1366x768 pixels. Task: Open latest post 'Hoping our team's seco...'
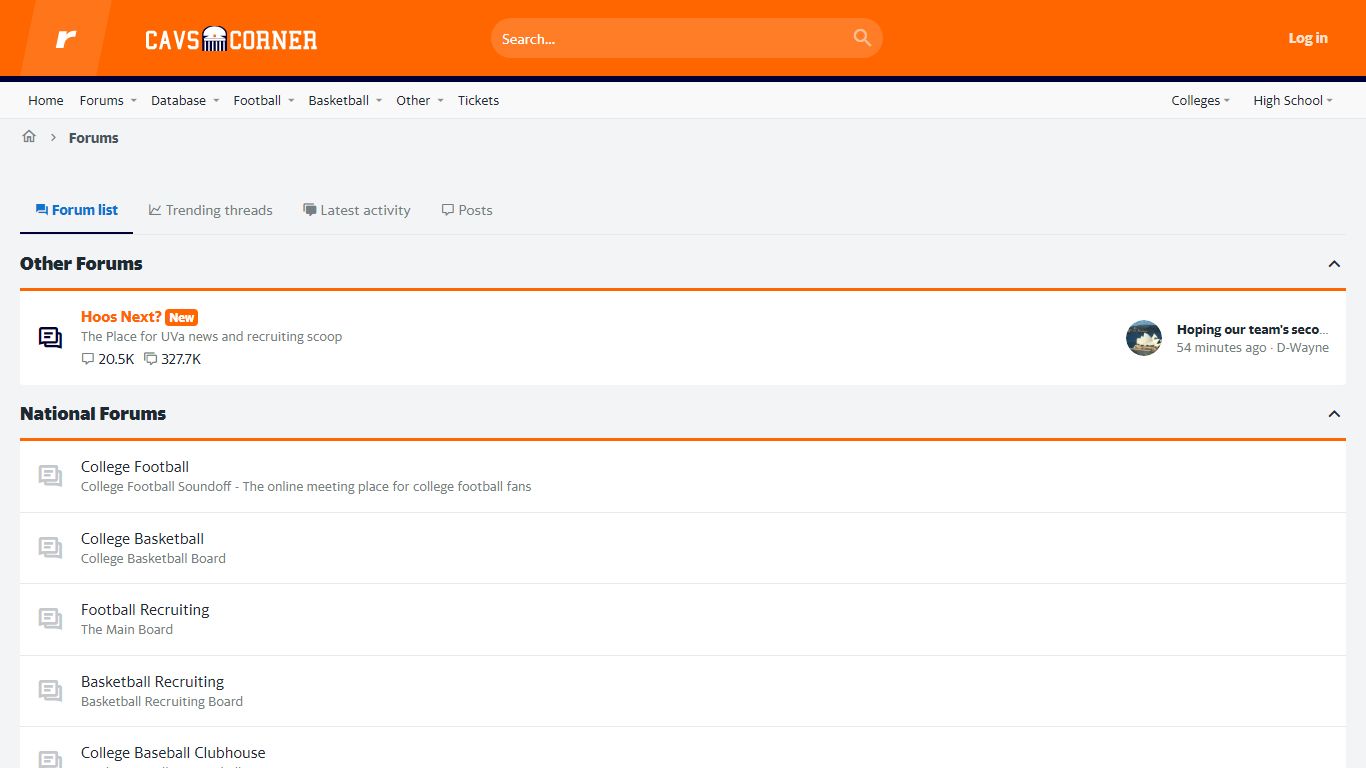[1252, 329]
